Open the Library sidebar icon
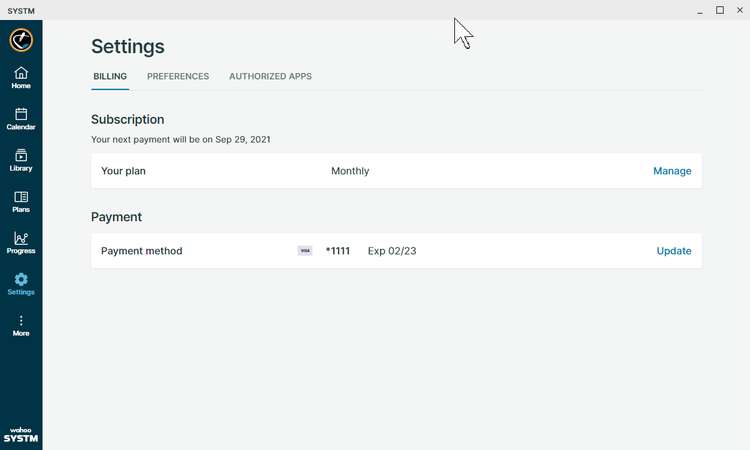The image size is (750, 450). click(21, 155)
